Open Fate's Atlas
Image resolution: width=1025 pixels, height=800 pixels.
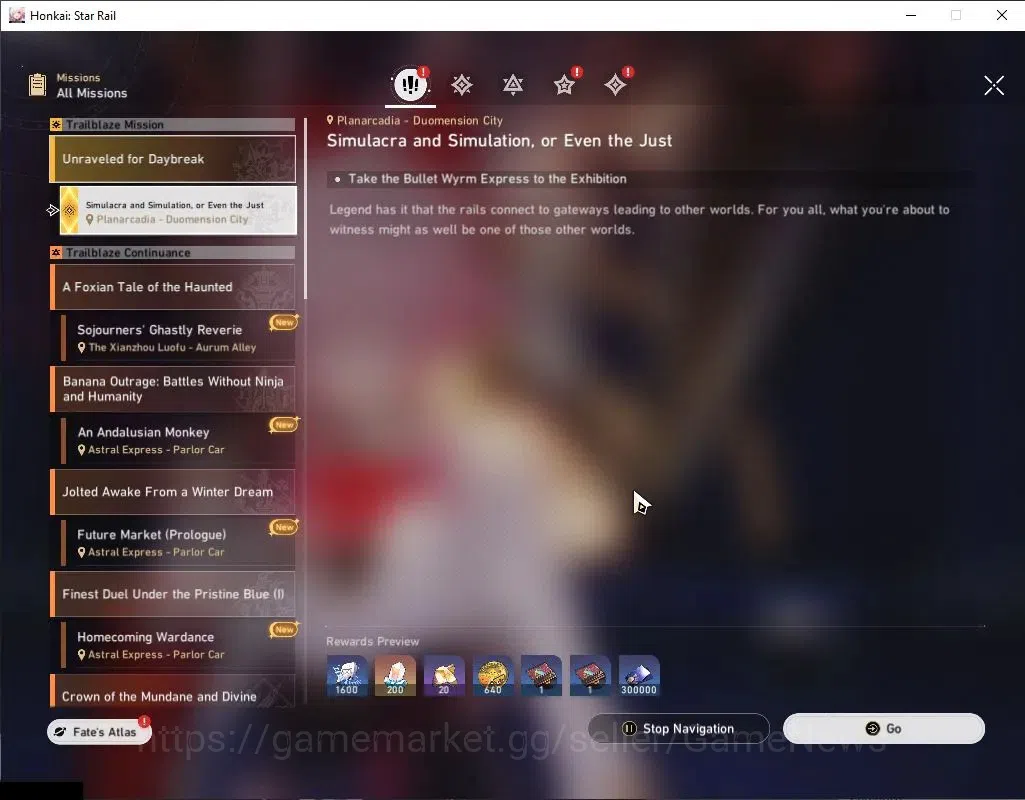click(x=99, y=731)
